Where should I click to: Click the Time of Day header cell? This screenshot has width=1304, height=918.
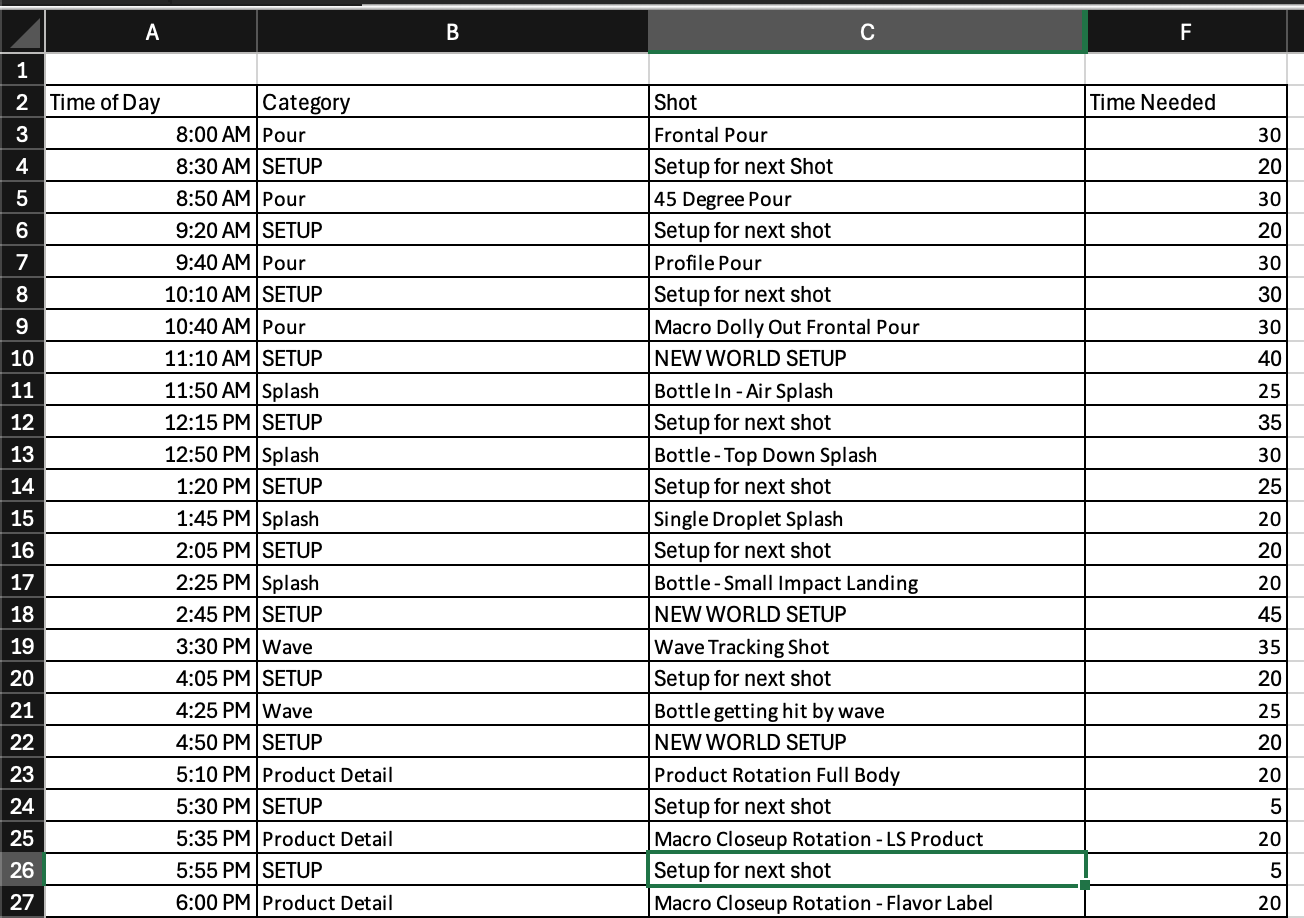tap(151, 102)
